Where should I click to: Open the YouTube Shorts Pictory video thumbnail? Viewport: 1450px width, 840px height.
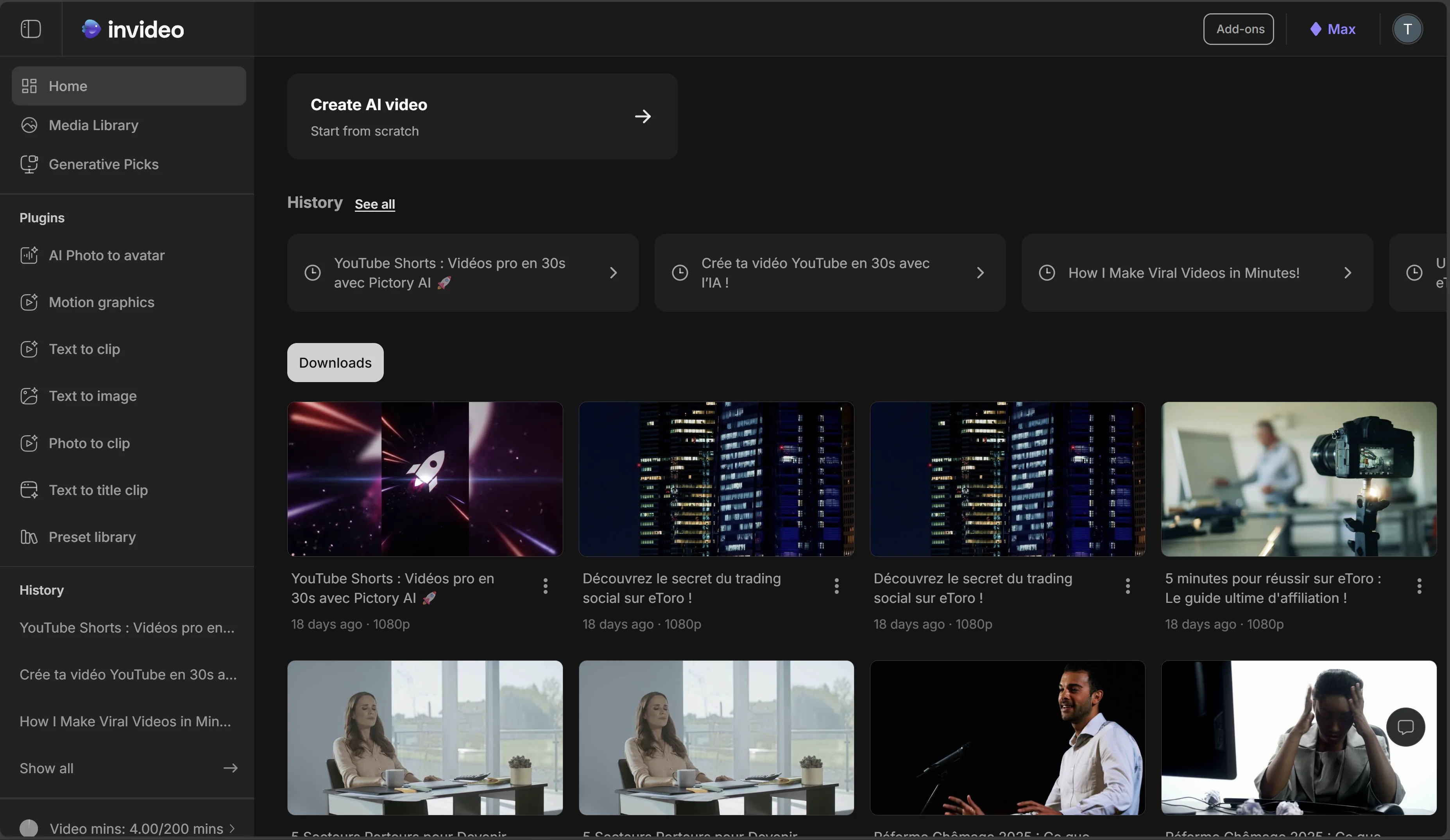click(424, 479)
